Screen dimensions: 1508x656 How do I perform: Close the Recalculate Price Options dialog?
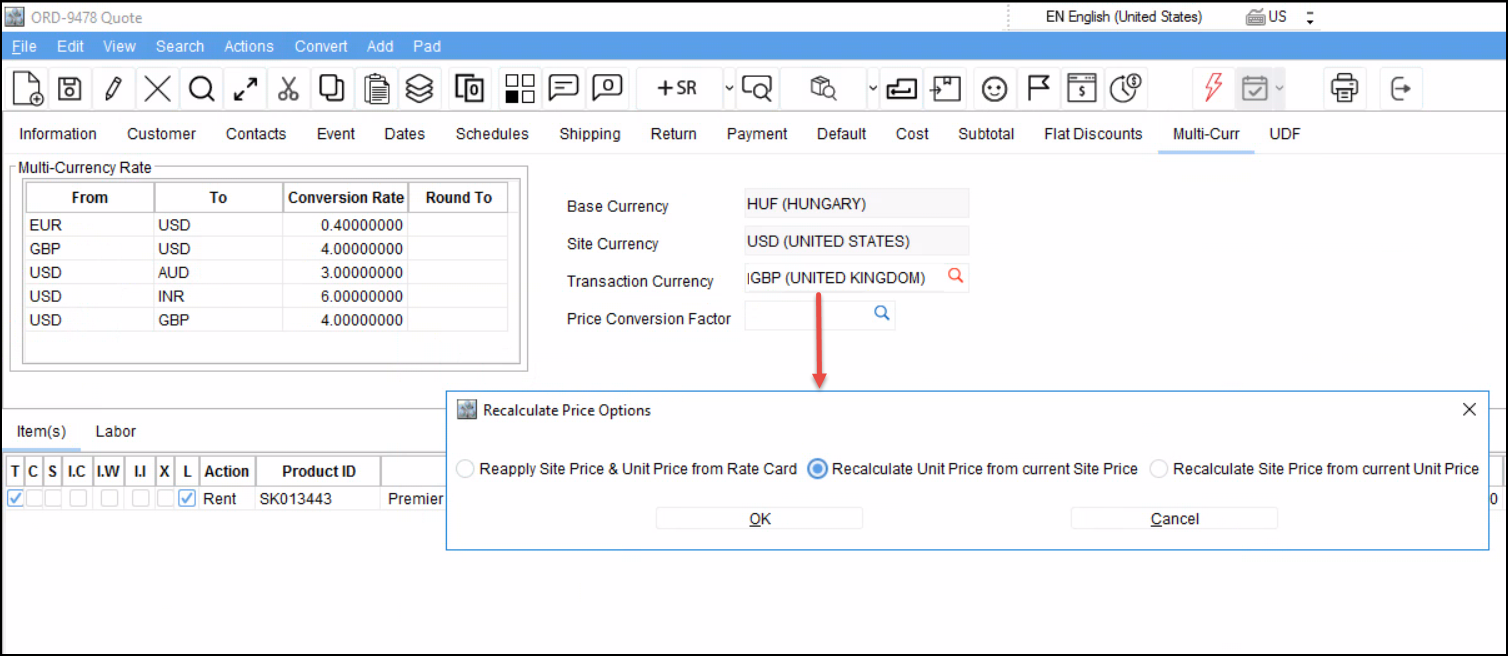(x=1469, y=410)
